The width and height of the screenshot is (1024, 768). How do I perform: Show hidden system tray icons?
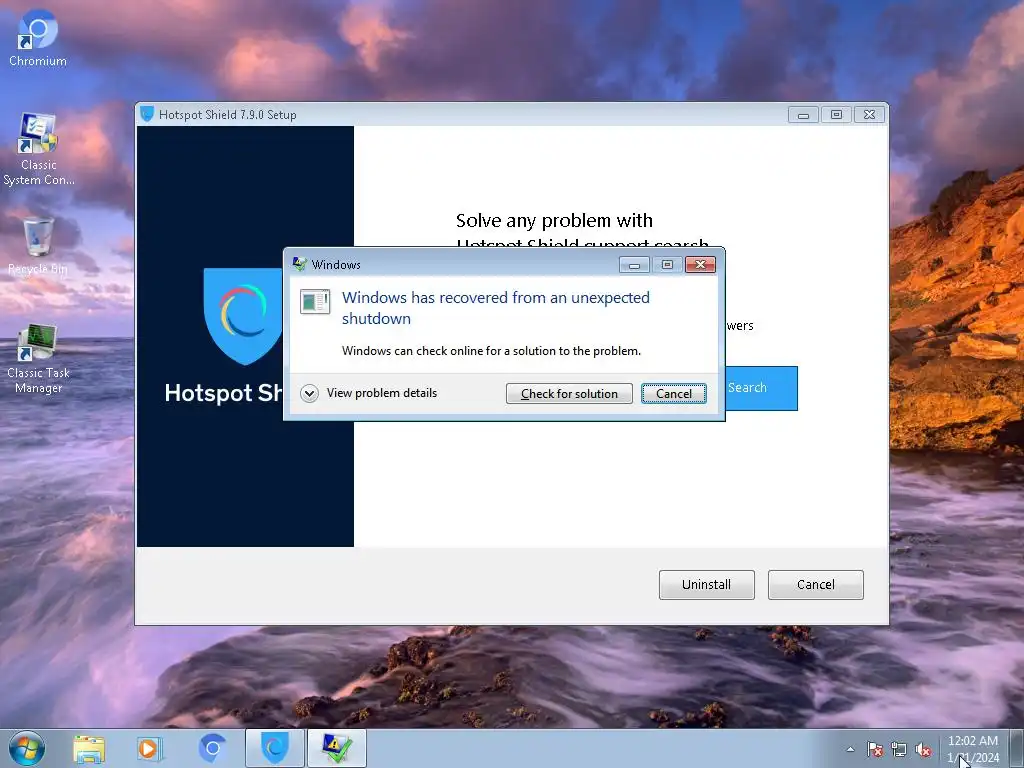(850, 750)
